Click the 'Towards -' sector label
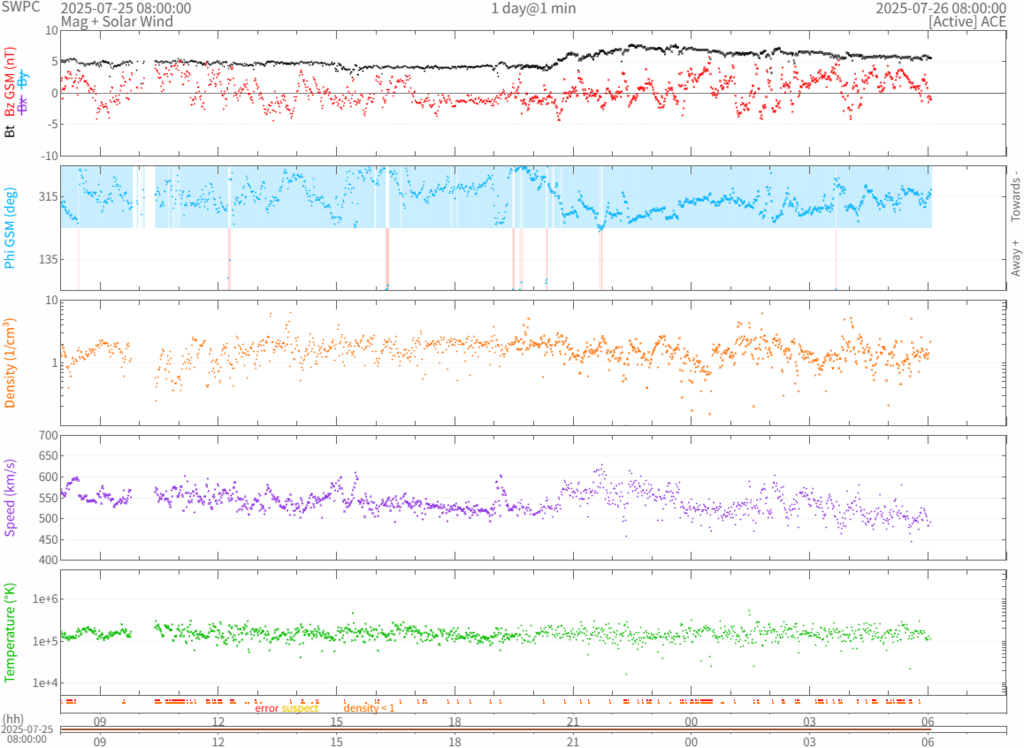 click(1016, 197)
